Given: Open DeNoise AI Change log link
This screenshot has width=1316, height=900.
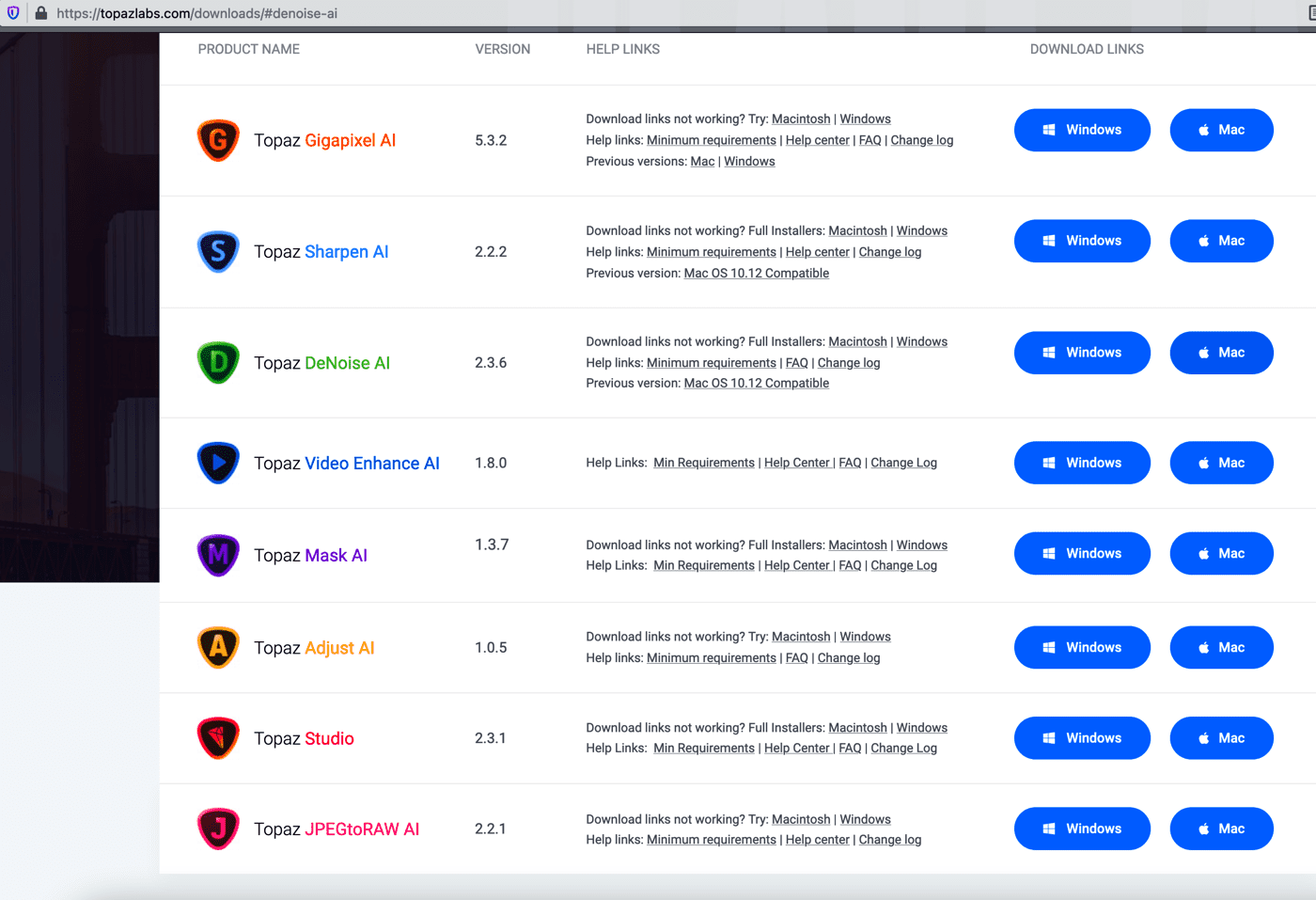Looking at the screenshot, I should [849, 363].
